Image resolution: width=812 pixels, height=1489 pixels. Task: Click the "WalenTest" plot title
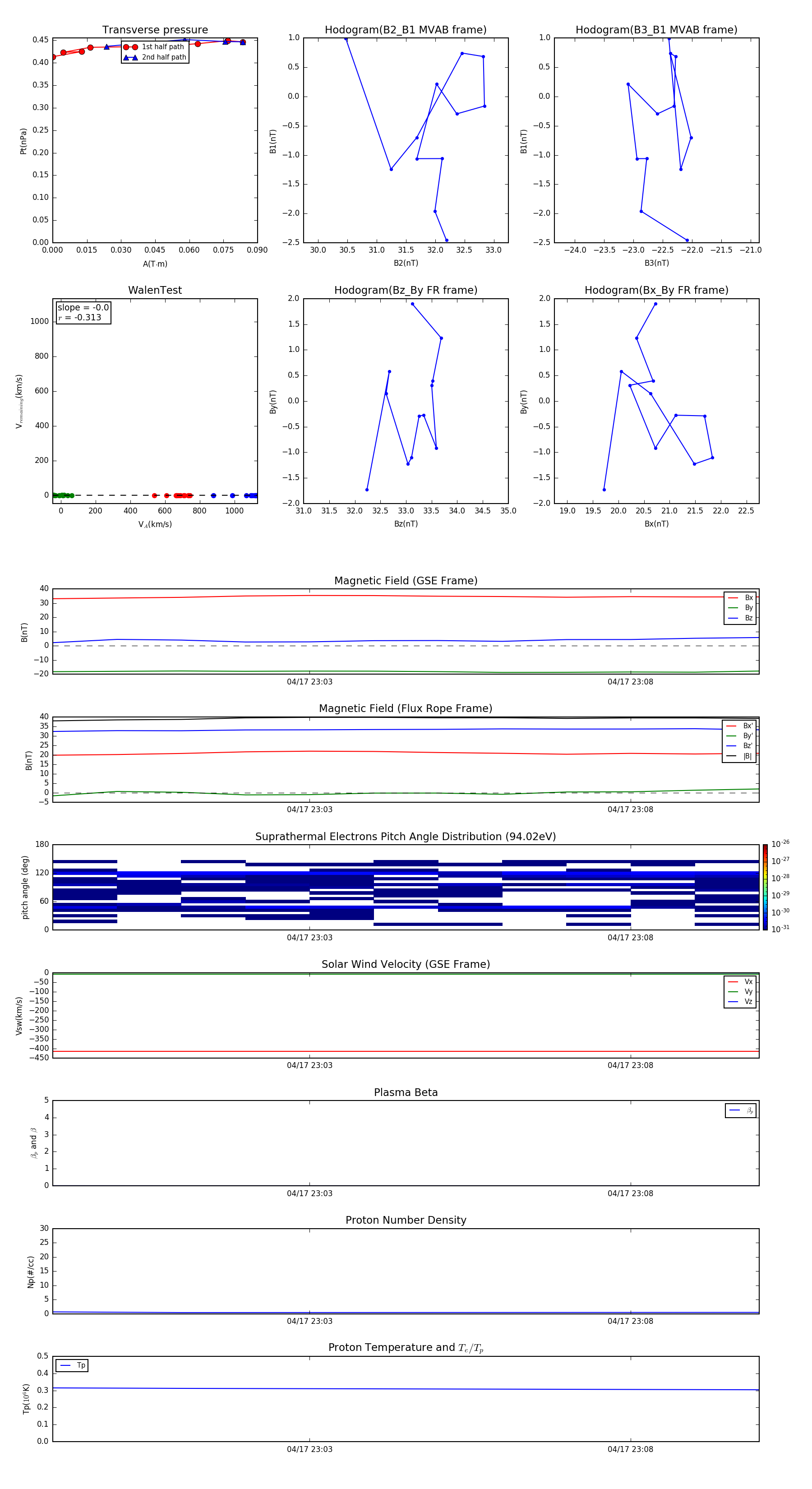(155, 290)
